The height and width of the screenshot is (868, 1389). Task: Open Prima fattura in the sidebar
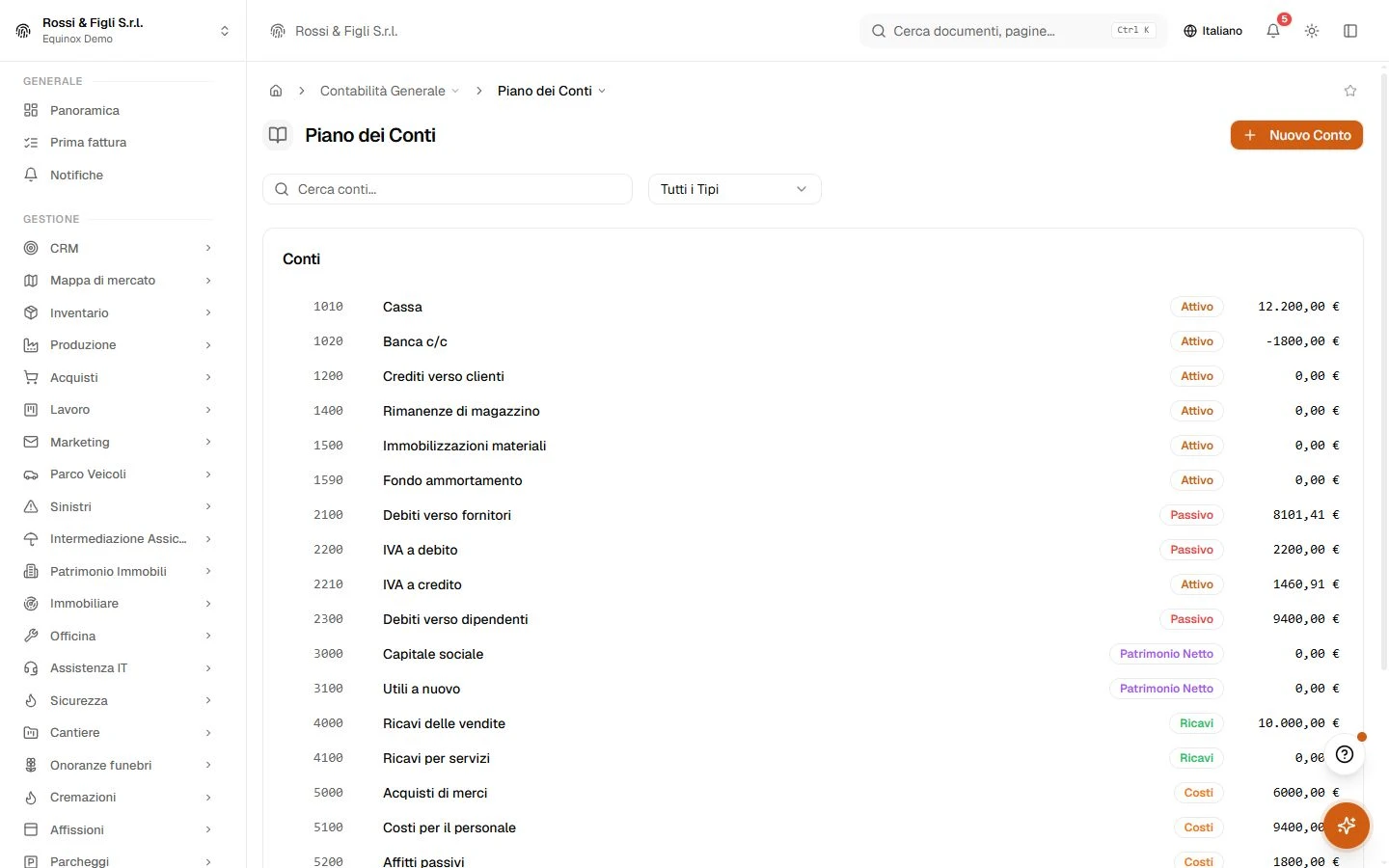click(118, 143)
